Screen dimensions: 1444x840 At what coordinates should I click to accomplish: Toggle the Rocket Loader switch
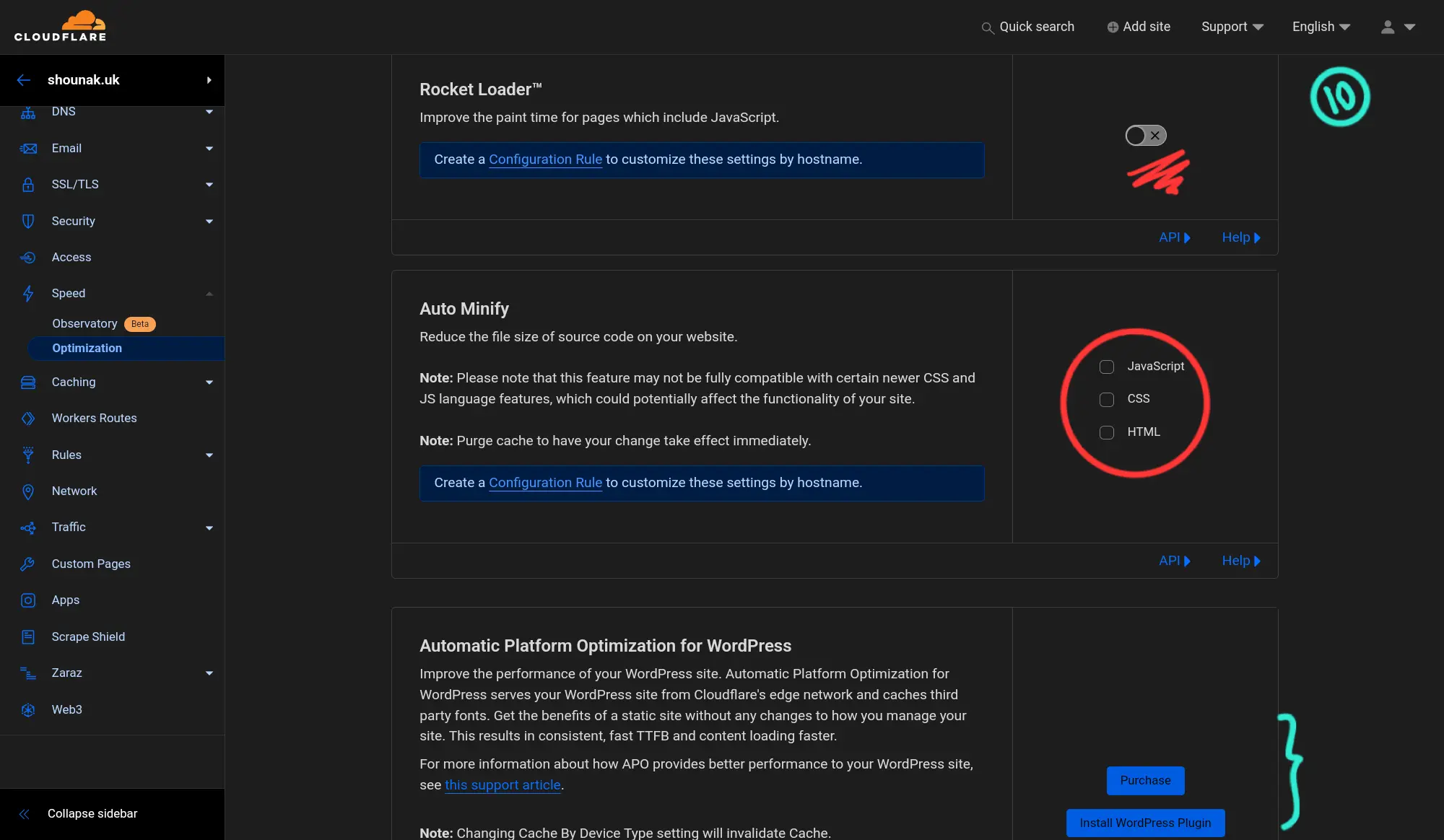tap(1146, 136)
